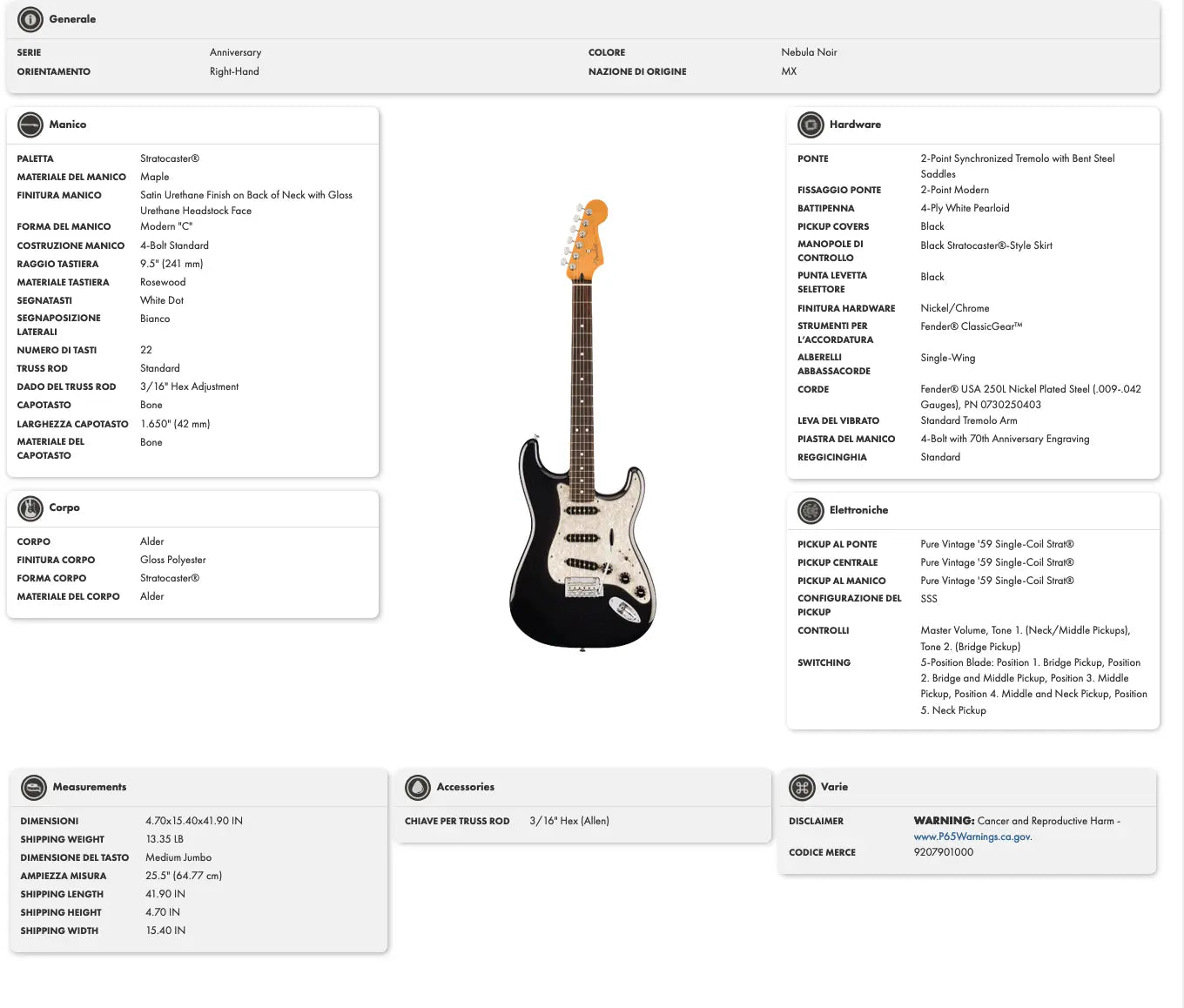Click the 'CONTROLLI' label
The height and width of the screenshot is (1008, 1184).
tap(823, 630)
